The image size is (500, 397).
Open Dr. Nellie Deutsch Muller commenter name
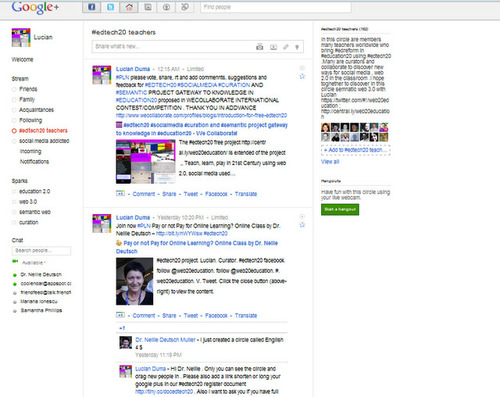tap(165, 340)
